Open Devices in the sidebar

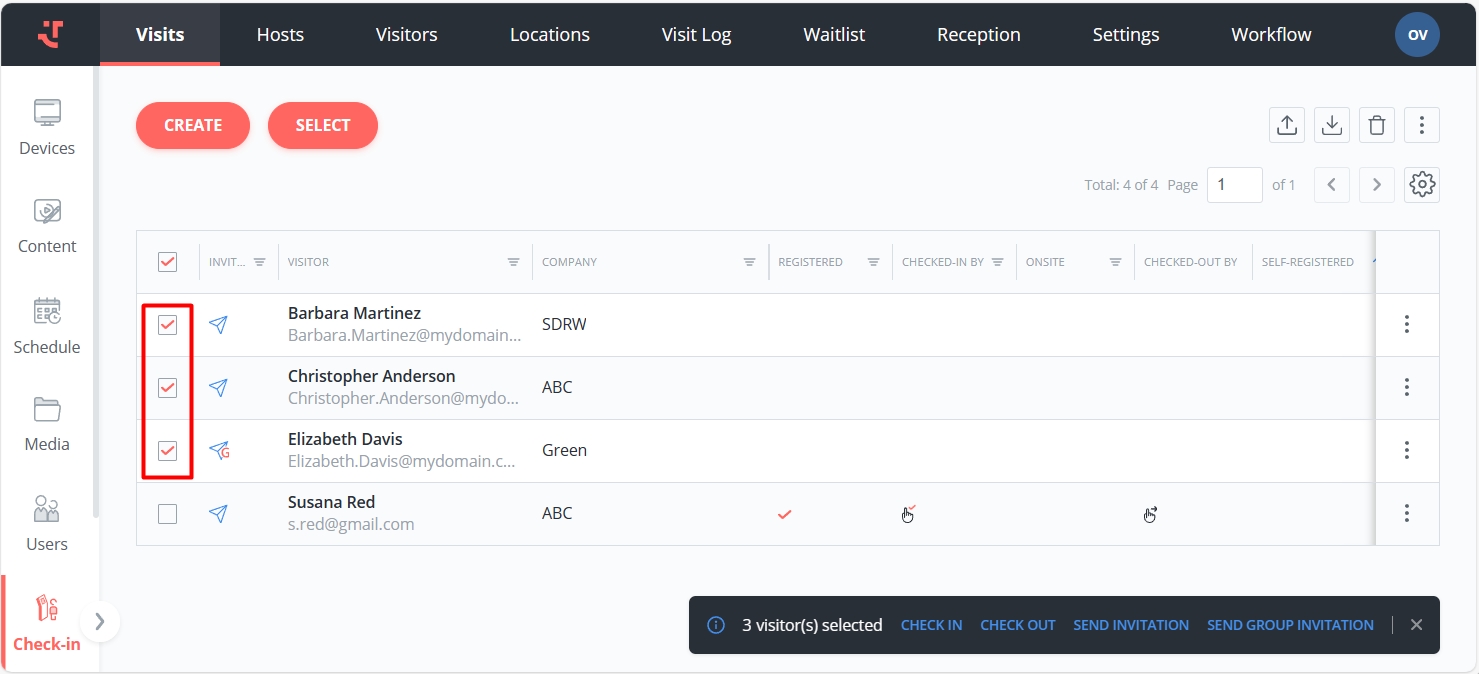click(47, 127)
